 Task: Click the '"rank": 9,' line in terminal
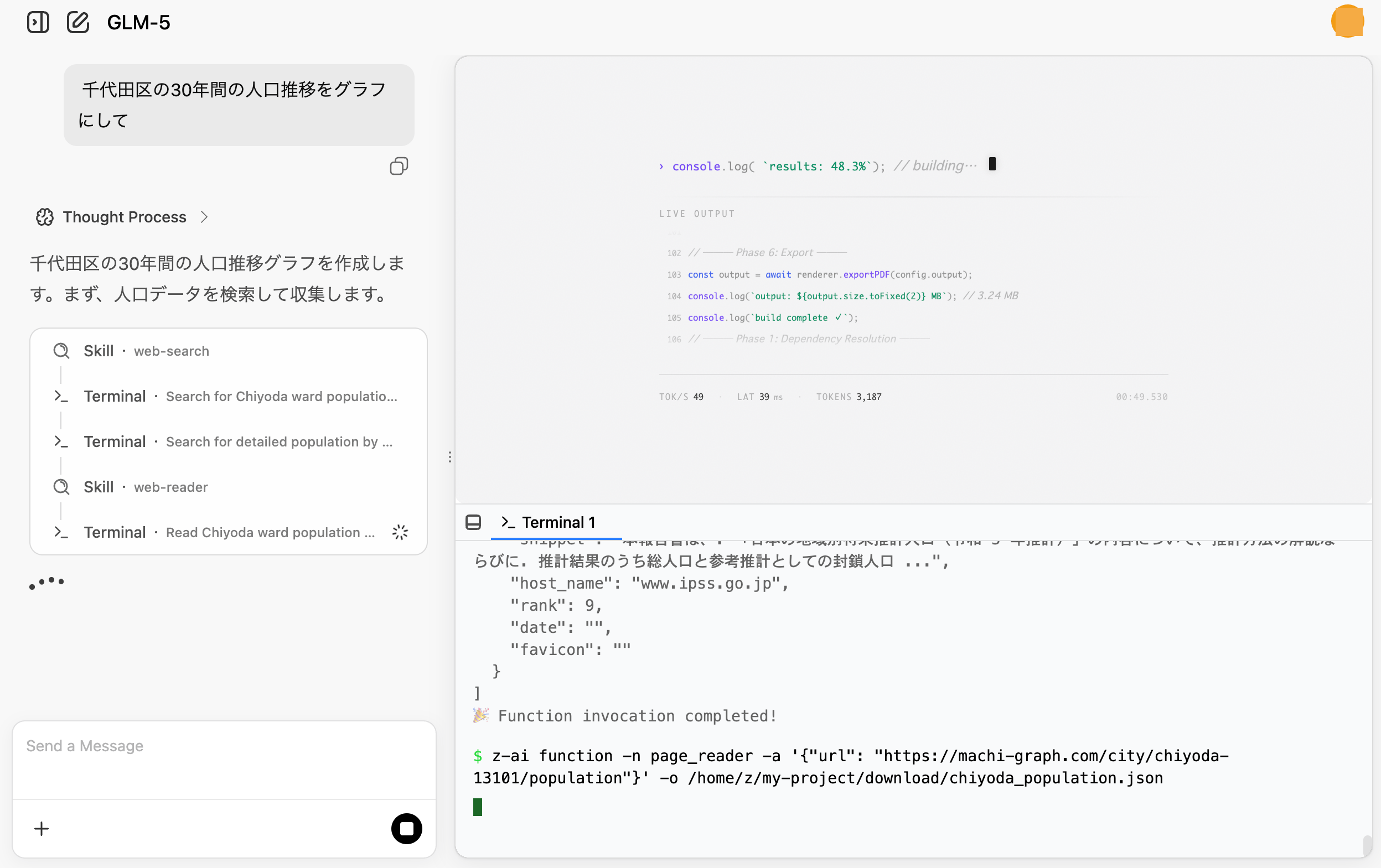[x=556, y=605]
